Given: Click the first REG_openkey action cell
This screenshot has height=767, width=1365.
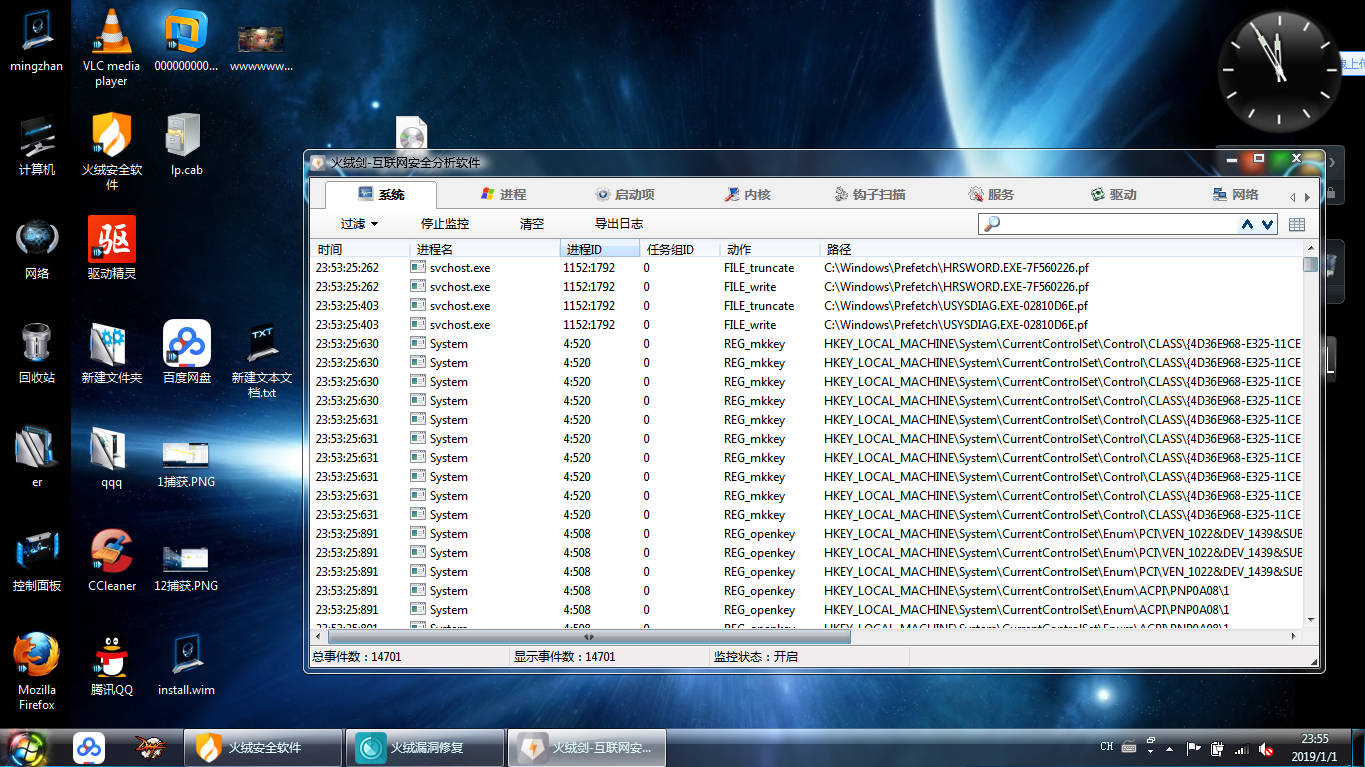Looking at the screenshot, I should [760, 534].
